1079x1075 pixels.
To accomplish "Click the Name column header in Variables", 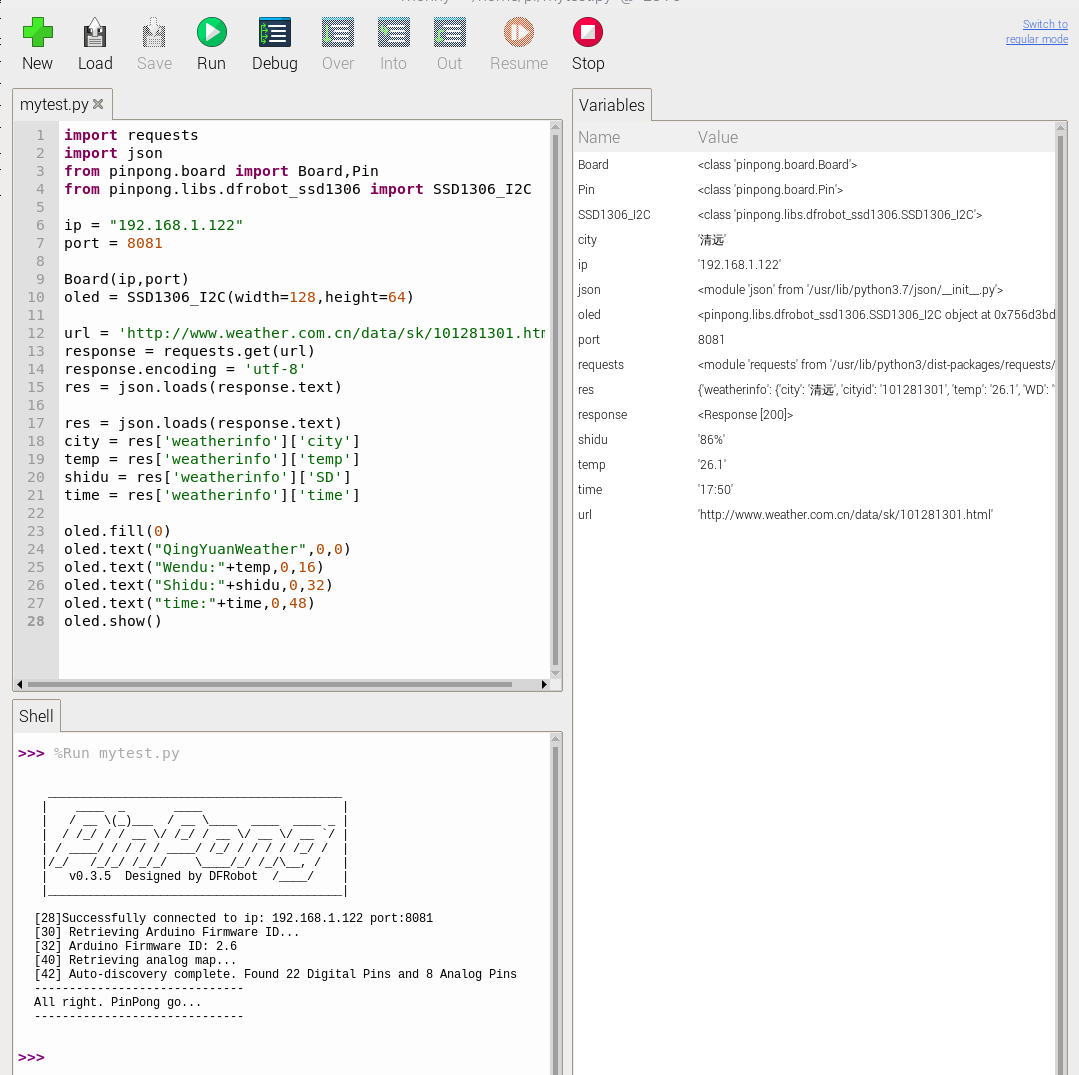I will pyautogui.click(x=599, y=138).
